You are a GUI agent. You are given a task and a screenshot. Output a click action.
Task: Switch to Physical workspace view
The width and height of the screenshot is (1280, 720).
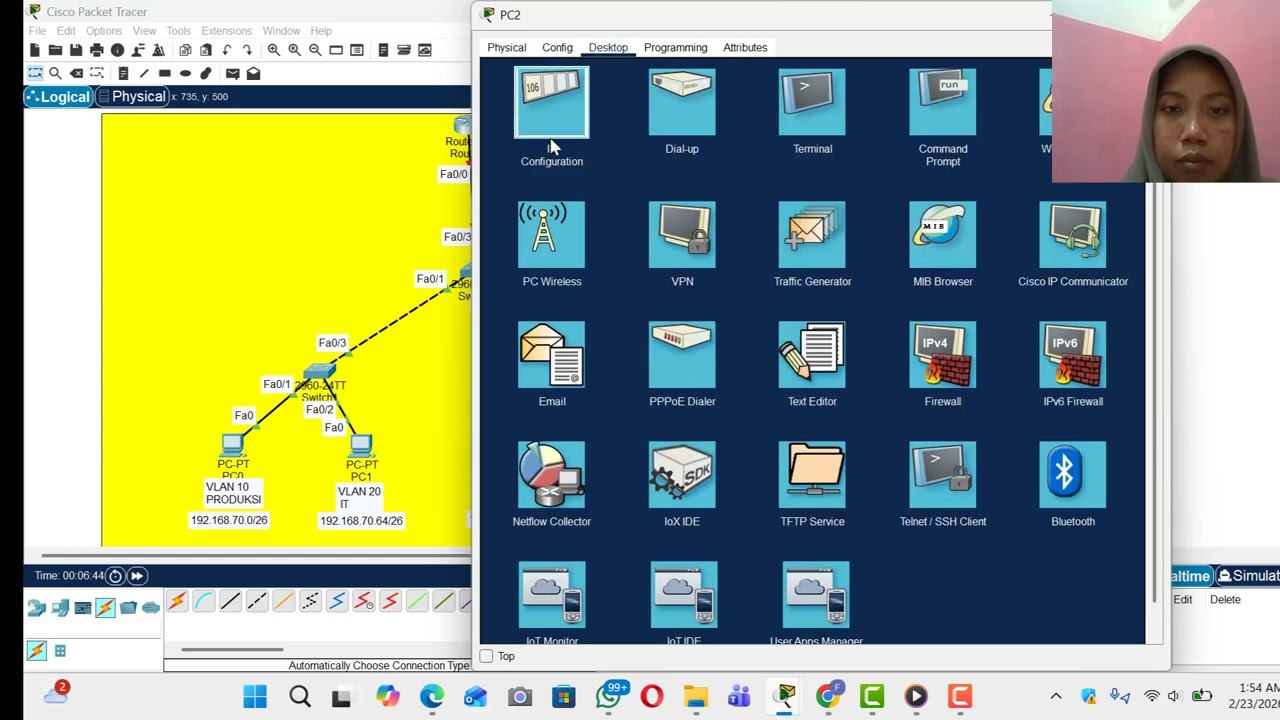click(132, 97)
